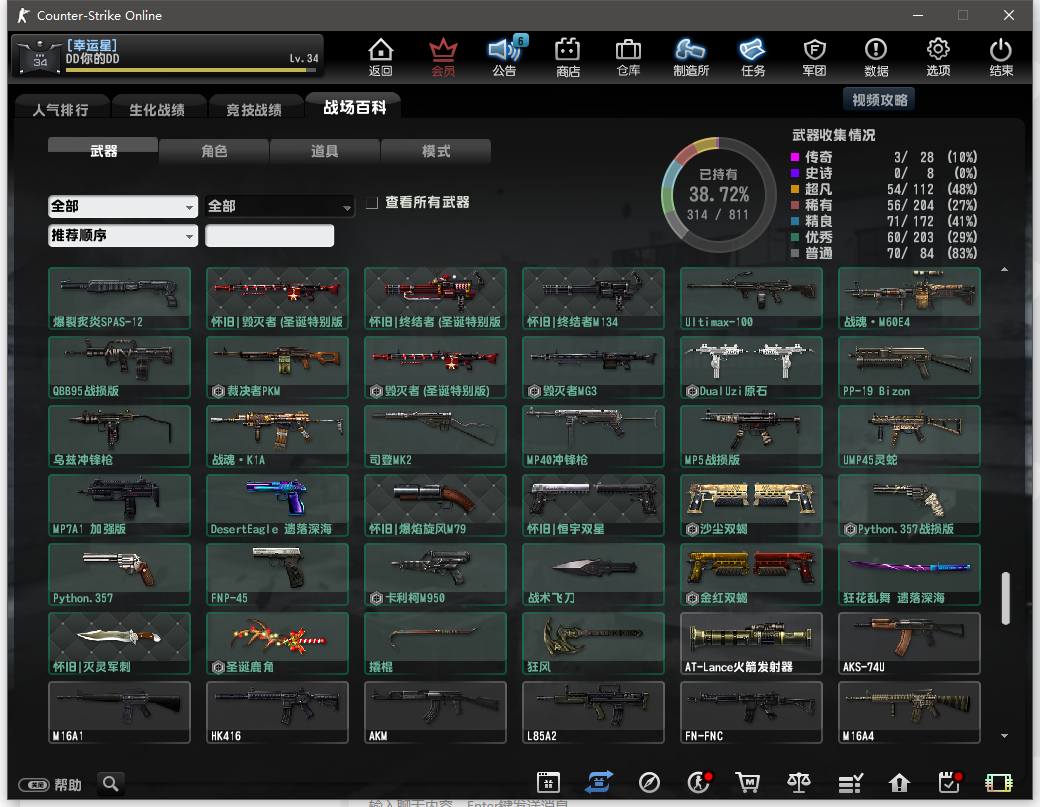Select the 角色 sub-tab
The image size is (1040, 807).
click(x=214, y=151)
